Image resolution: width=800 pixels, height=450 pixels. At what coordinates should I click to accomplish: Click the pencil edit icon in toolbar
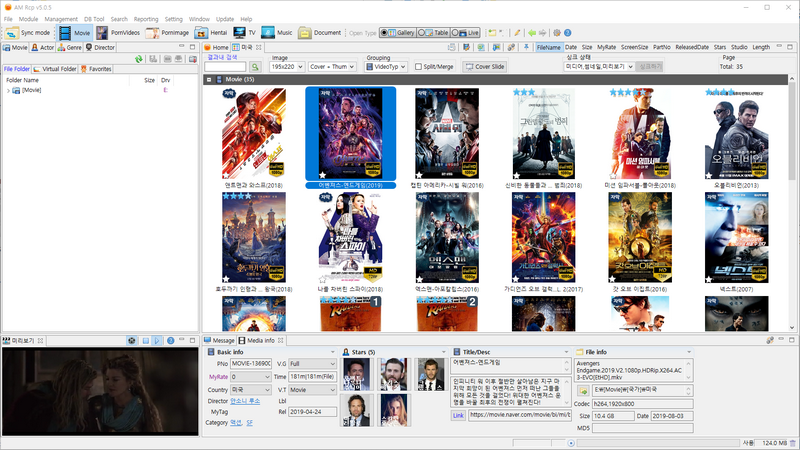pos(517,33)
